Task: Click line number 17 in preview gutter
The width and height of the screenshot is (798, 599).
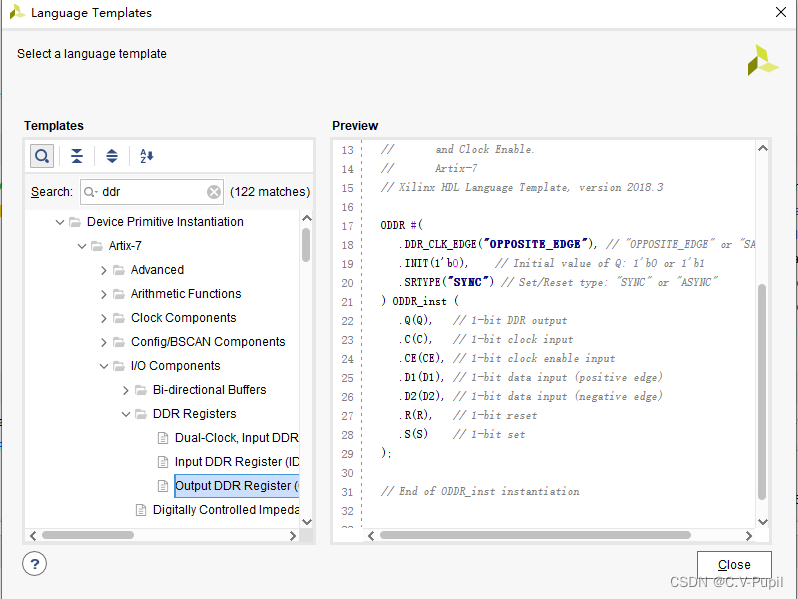Action: click(x=348, y=226)
